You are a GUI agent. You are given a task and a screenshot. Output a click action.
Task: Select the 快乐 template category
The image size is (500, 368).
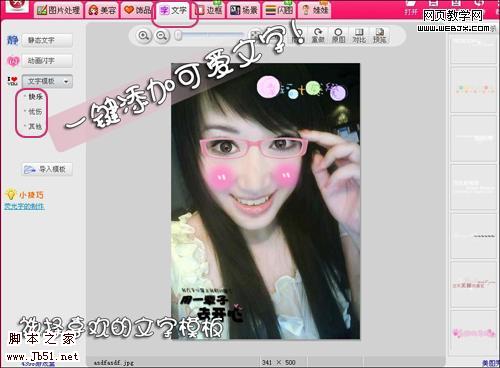pyautogui.click(x=35, y=97)
